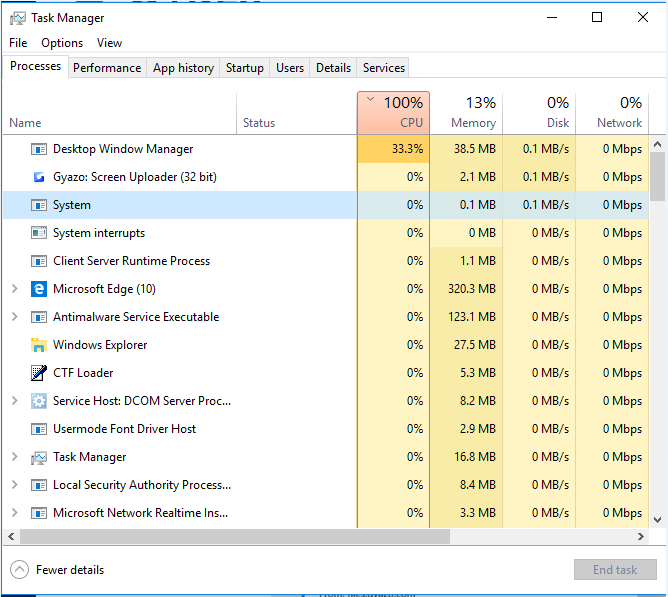Maximize the Task Manager window

point(597,17)
